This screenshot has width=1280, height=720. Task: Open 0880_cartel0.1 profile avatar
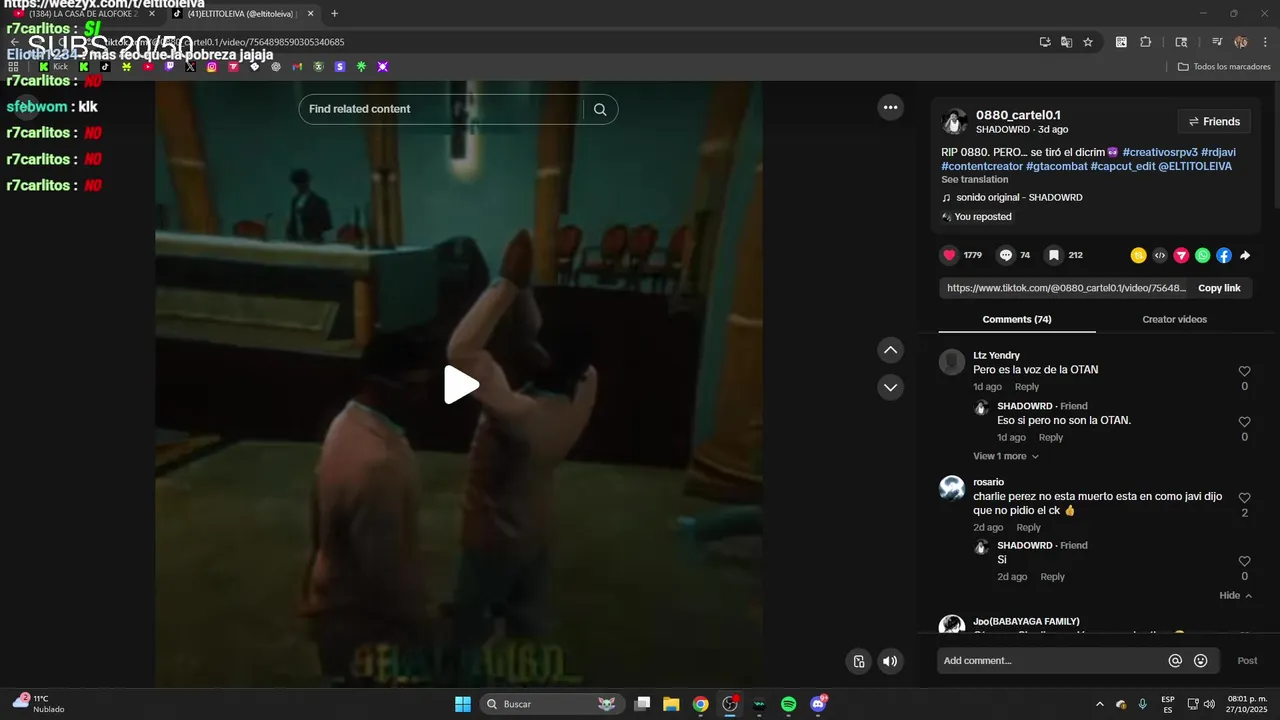955,122
